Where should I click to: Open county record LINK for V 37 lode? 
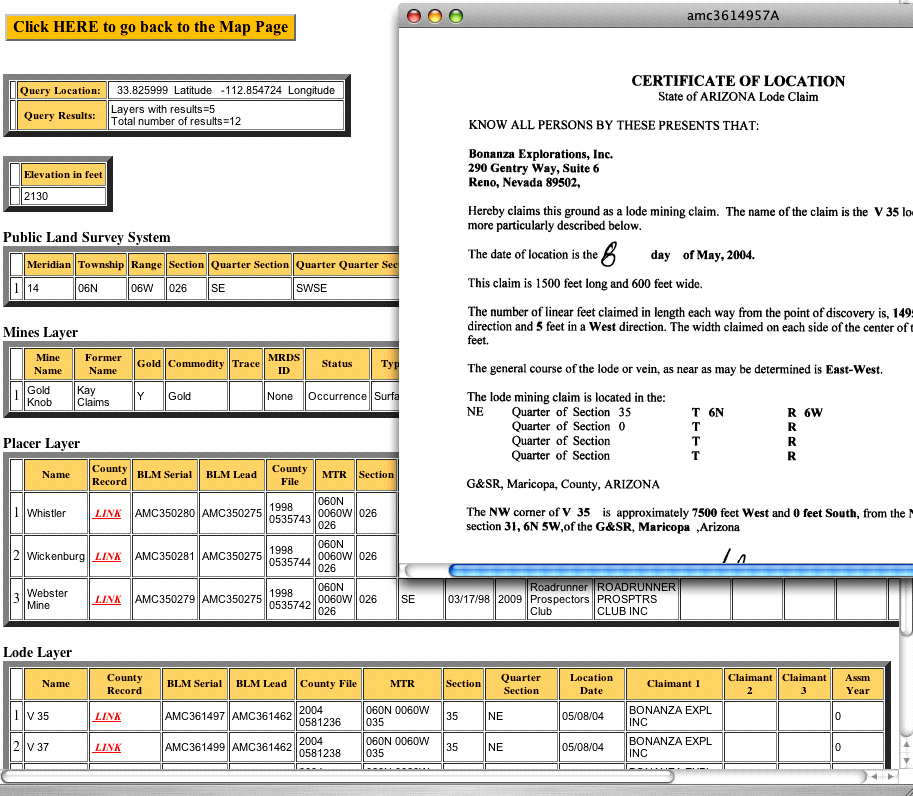click(x=108, y=747)
